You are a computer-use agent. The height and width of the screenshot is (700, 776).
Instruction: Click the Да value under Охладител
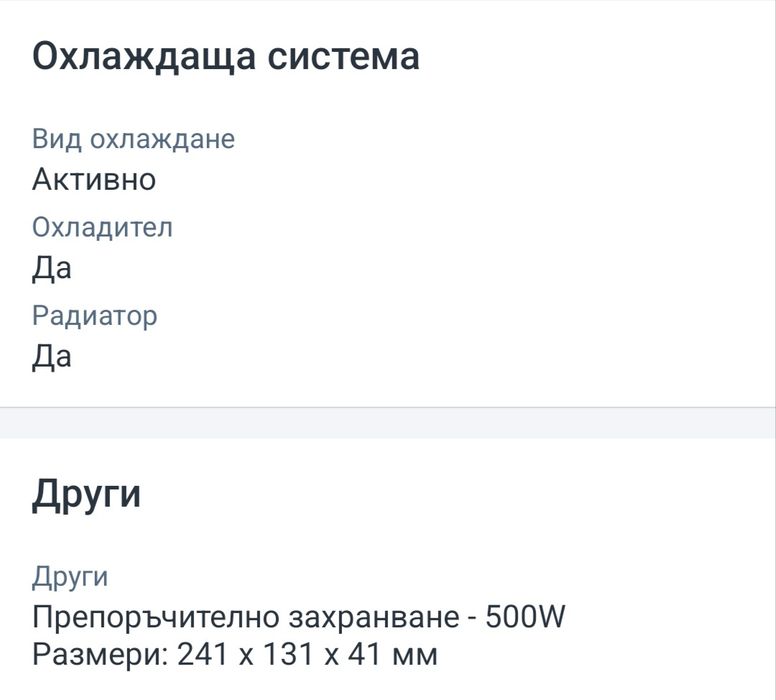(x=52, y=269)
